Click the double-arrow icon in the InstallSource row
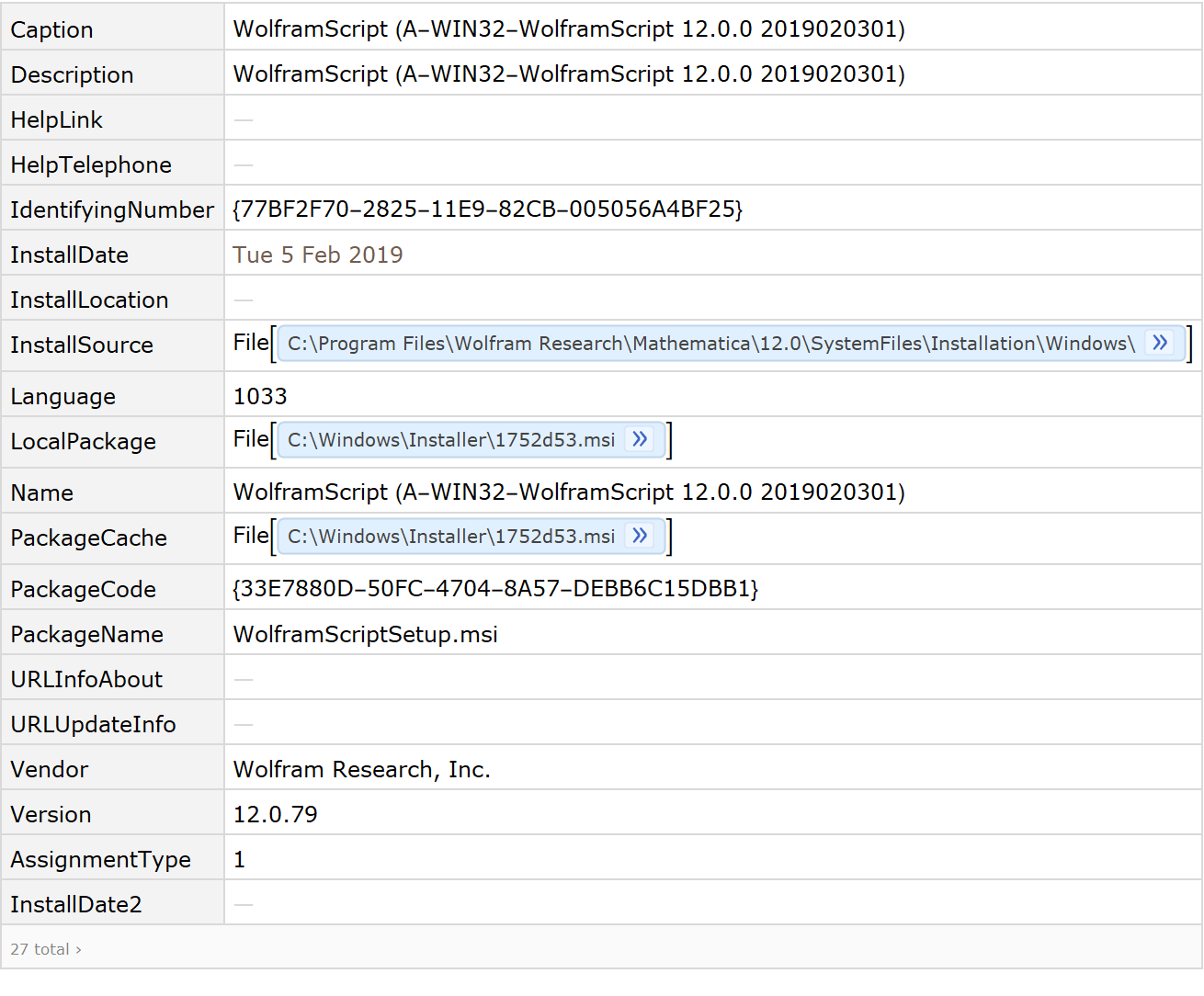The width and height of the screenshot is (1204, 996). coord(1160,344)
